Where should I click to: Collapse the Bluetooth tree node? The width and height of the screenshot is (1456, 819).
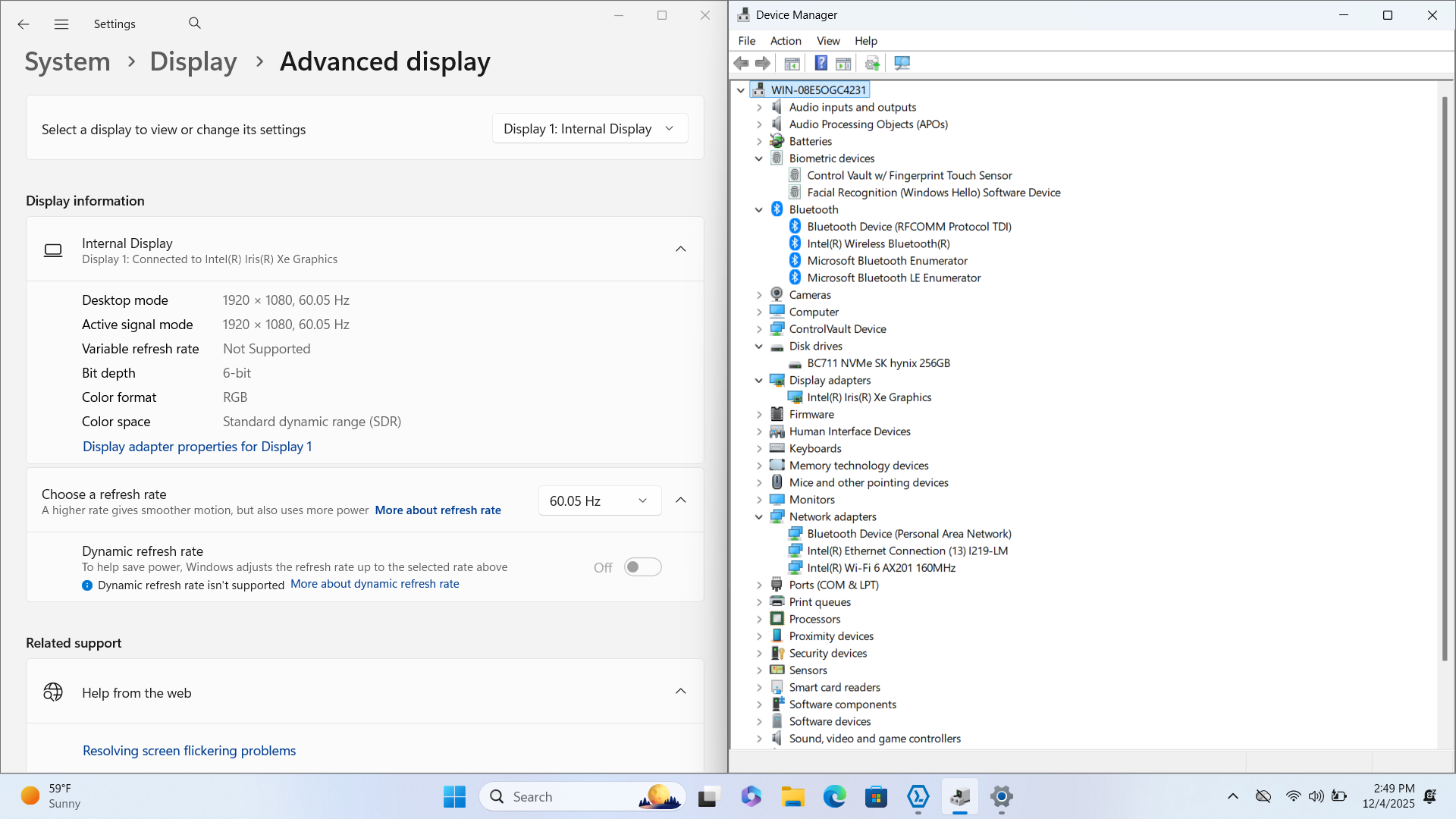pyautogui.click(x=759, y=210)
